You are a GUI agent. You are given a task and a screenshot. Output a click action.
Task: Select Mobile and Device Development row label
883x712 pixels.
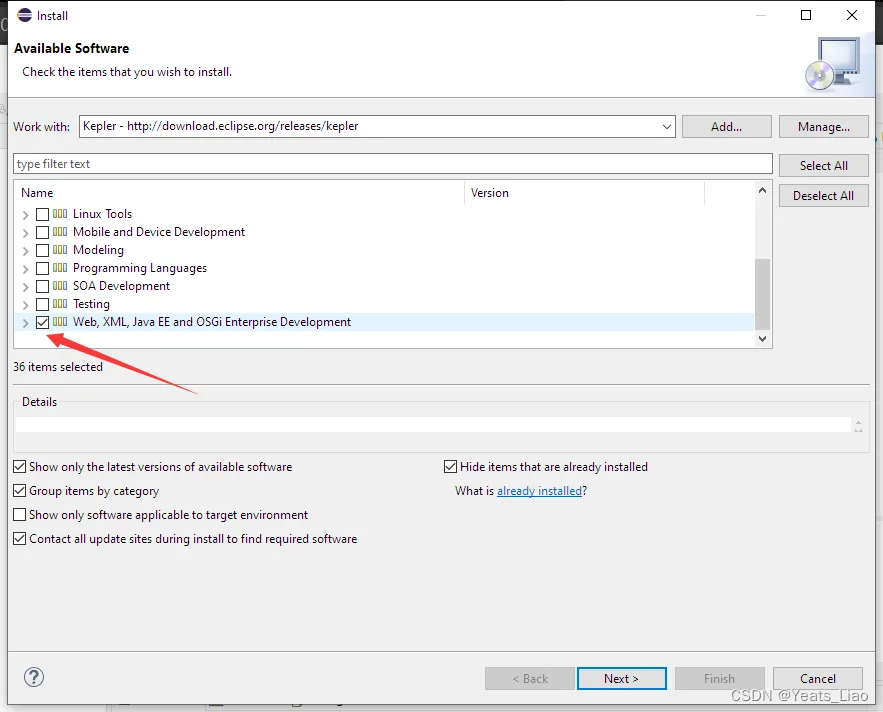pos(159,232)
